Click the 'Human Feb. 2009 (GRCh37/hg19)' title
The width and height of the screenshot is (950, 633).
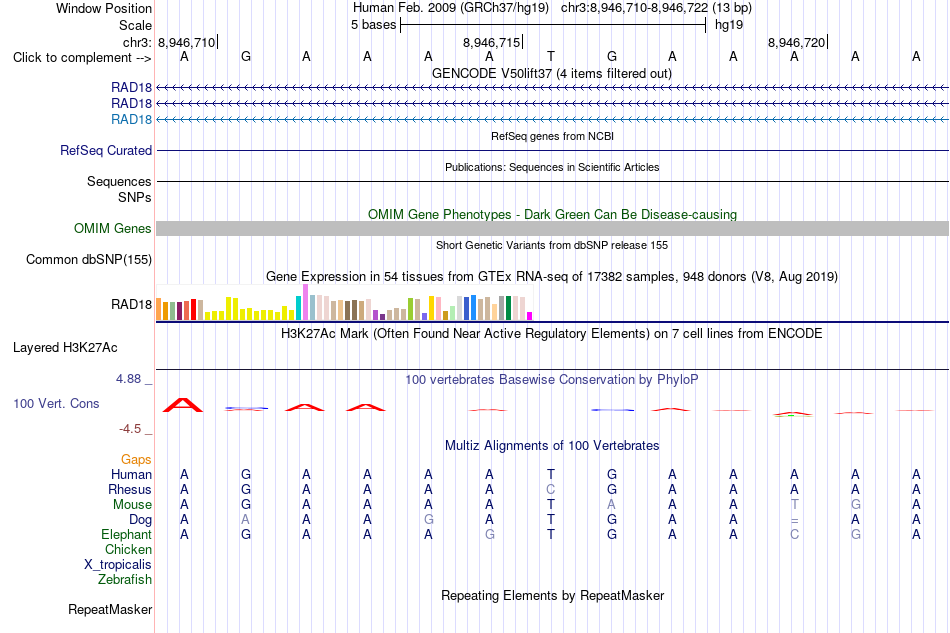451,8
